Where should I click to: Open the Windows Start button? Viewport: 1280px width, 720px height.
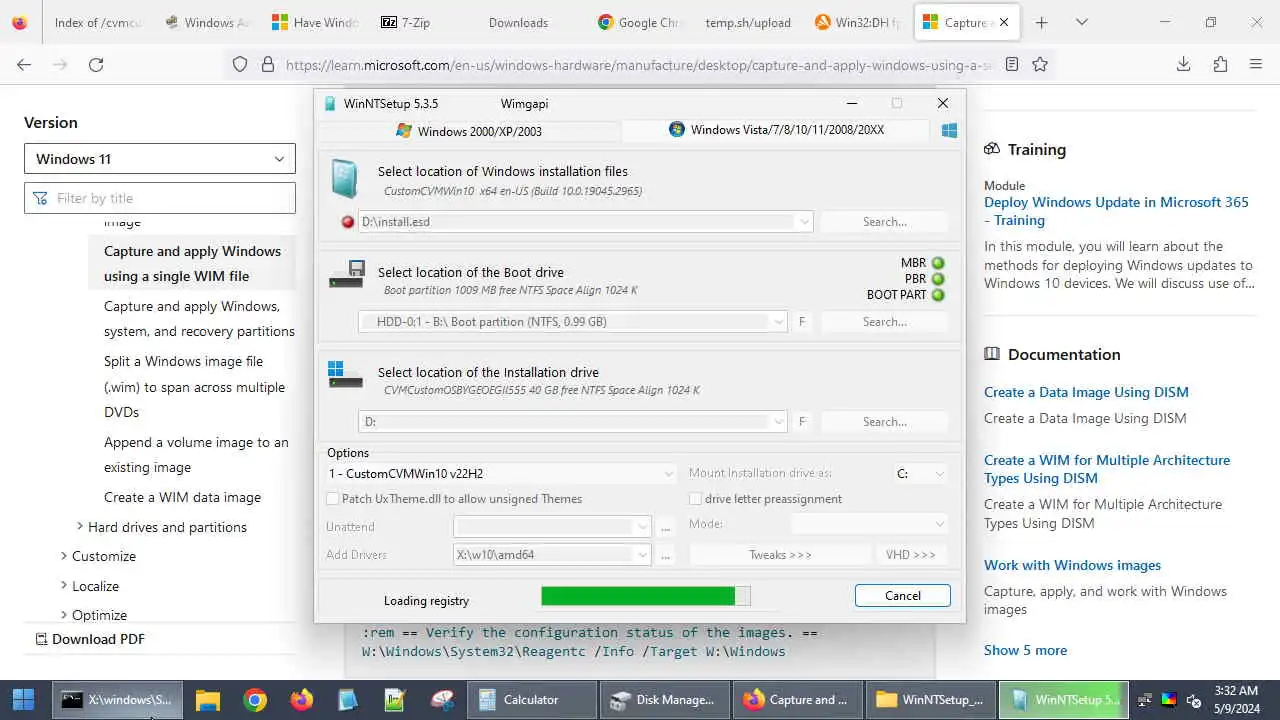click(x=23, y=700)
